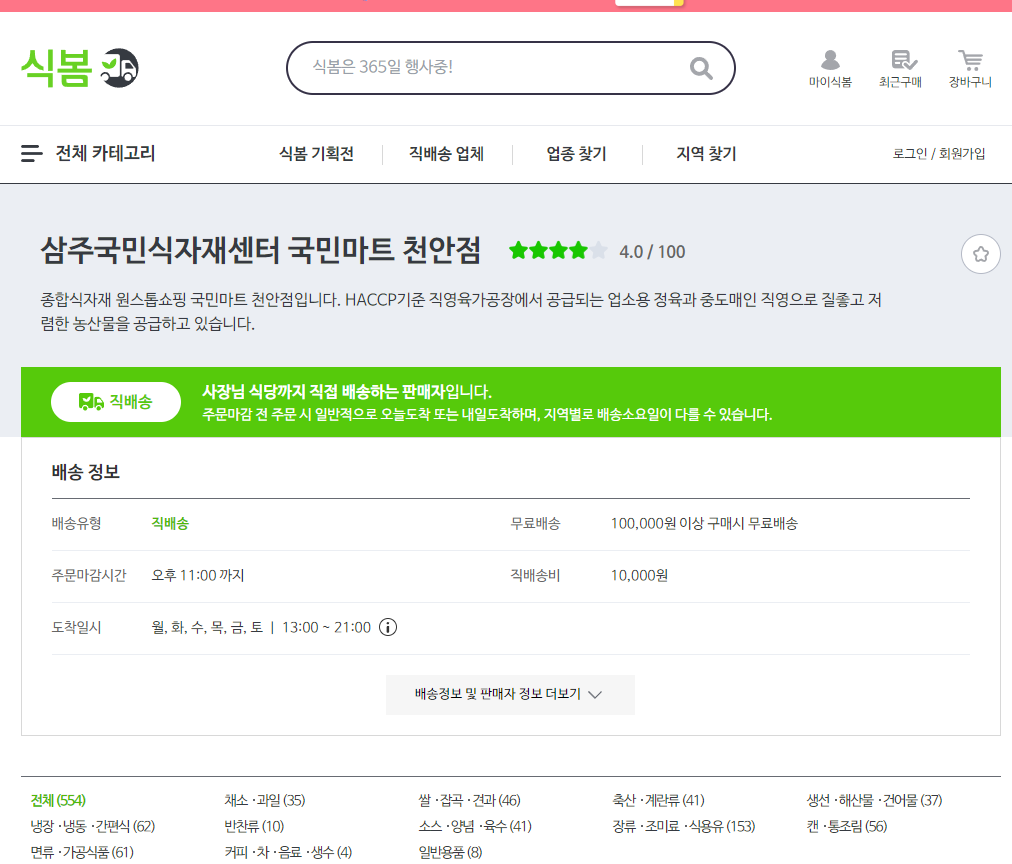Click the 오후 11:00 까지 order deadline
Image resolution: width=1012 pixels, height=864 pixels.
tap(197, 575)
